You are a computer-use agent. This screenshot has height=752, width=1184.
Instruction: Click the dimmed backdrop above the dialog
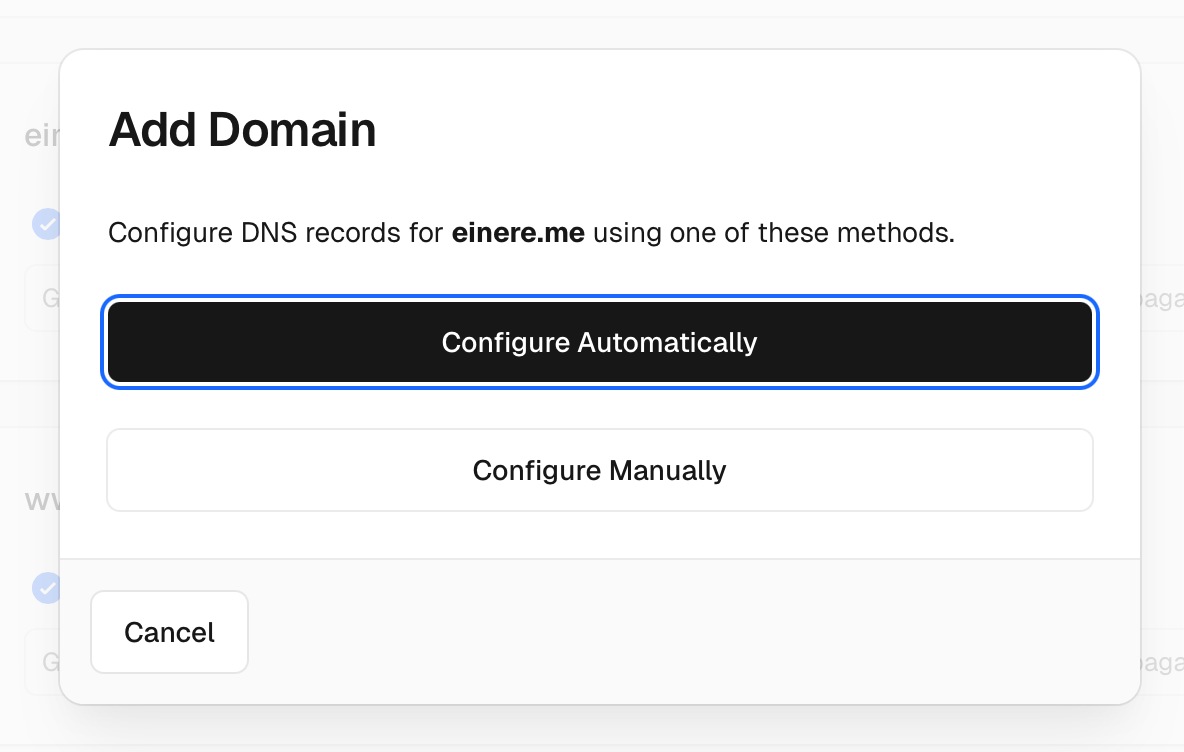[x=600, y=25]
